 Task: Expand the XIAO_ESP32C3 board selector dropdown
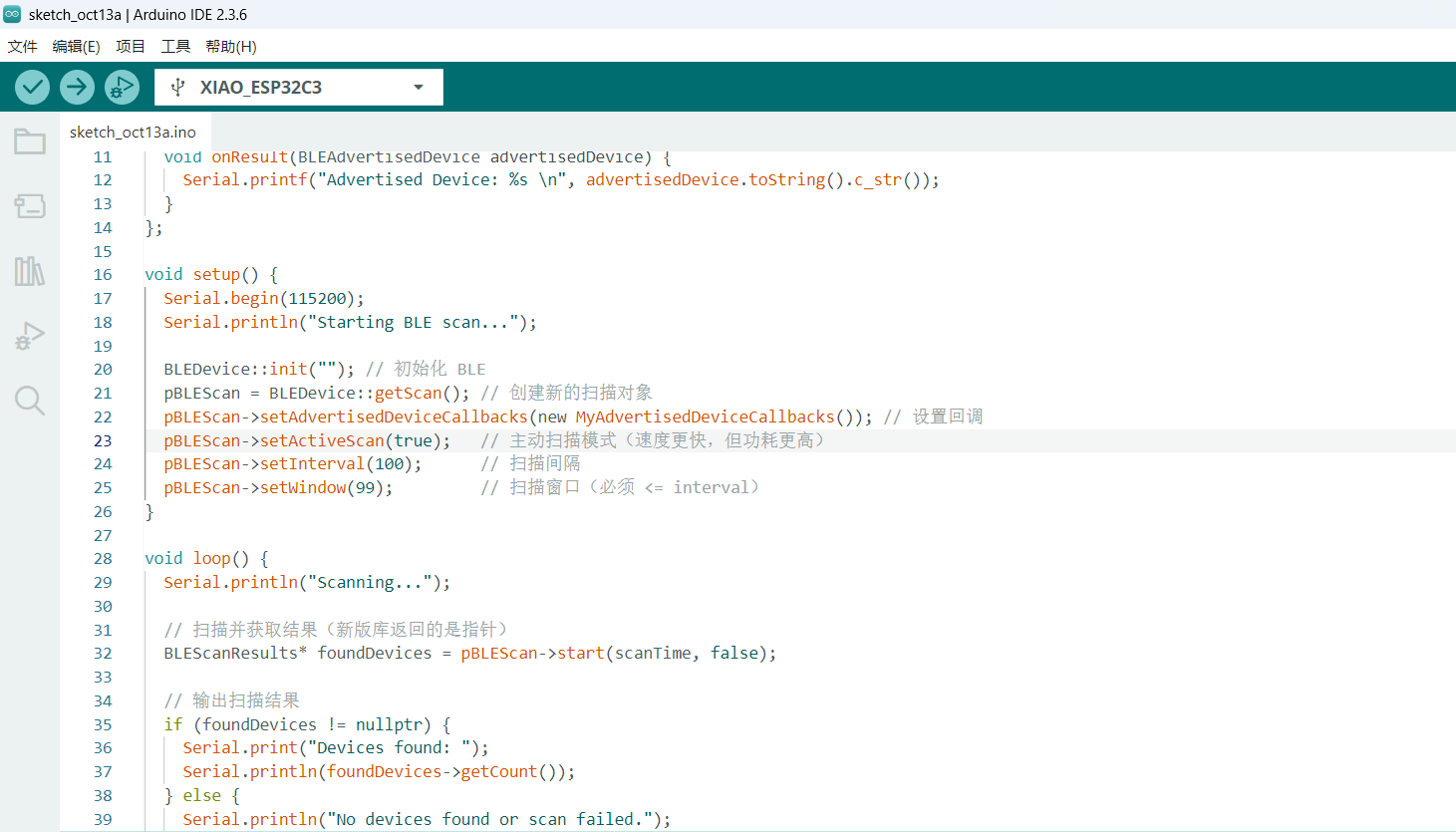click(x=261, y=88)
